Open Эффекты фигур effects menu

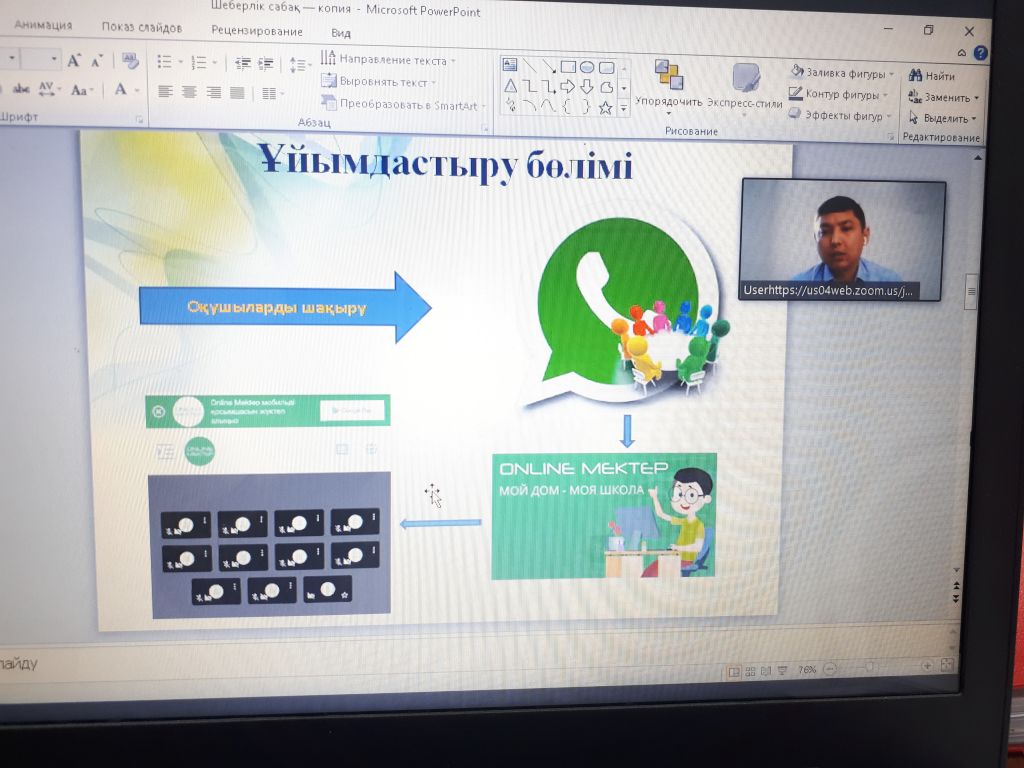pos(840,115)
